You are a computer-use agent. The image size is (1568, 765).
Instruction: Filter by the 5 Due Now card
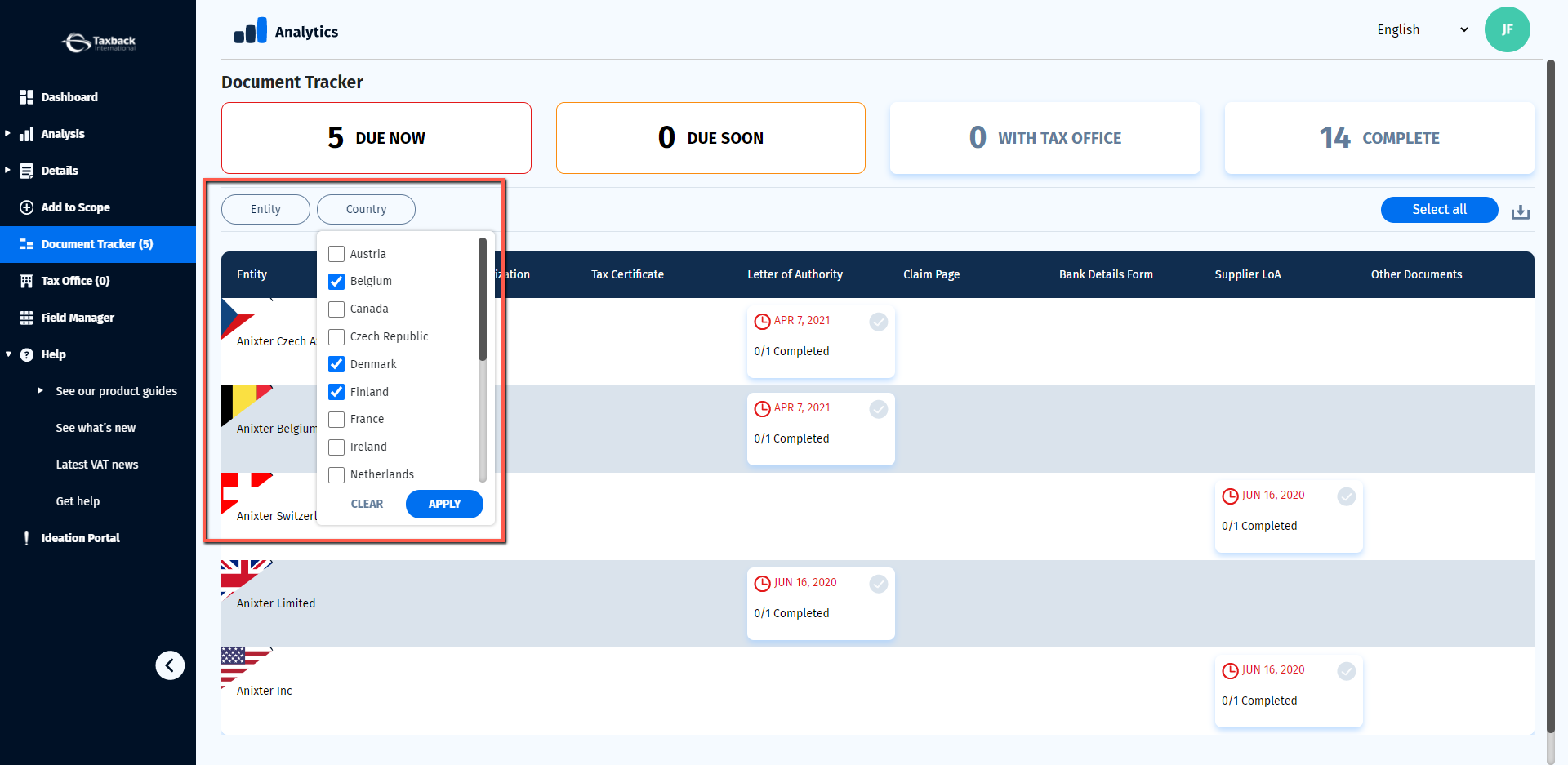pos(376,138)
